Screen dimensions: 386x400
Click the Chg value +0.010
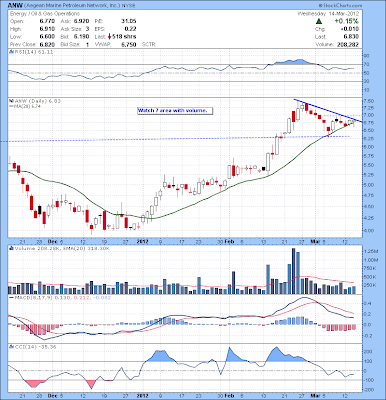coord(351,29)
